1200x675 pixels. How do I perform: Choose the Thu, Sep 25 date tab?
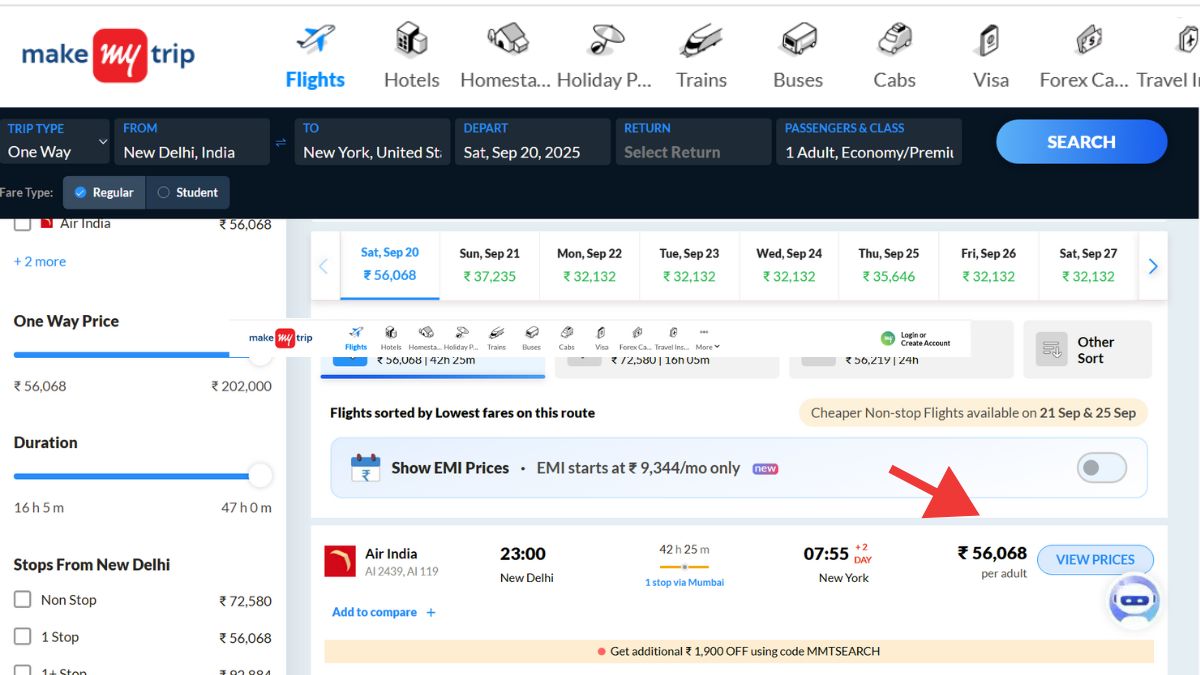[888, 265]
